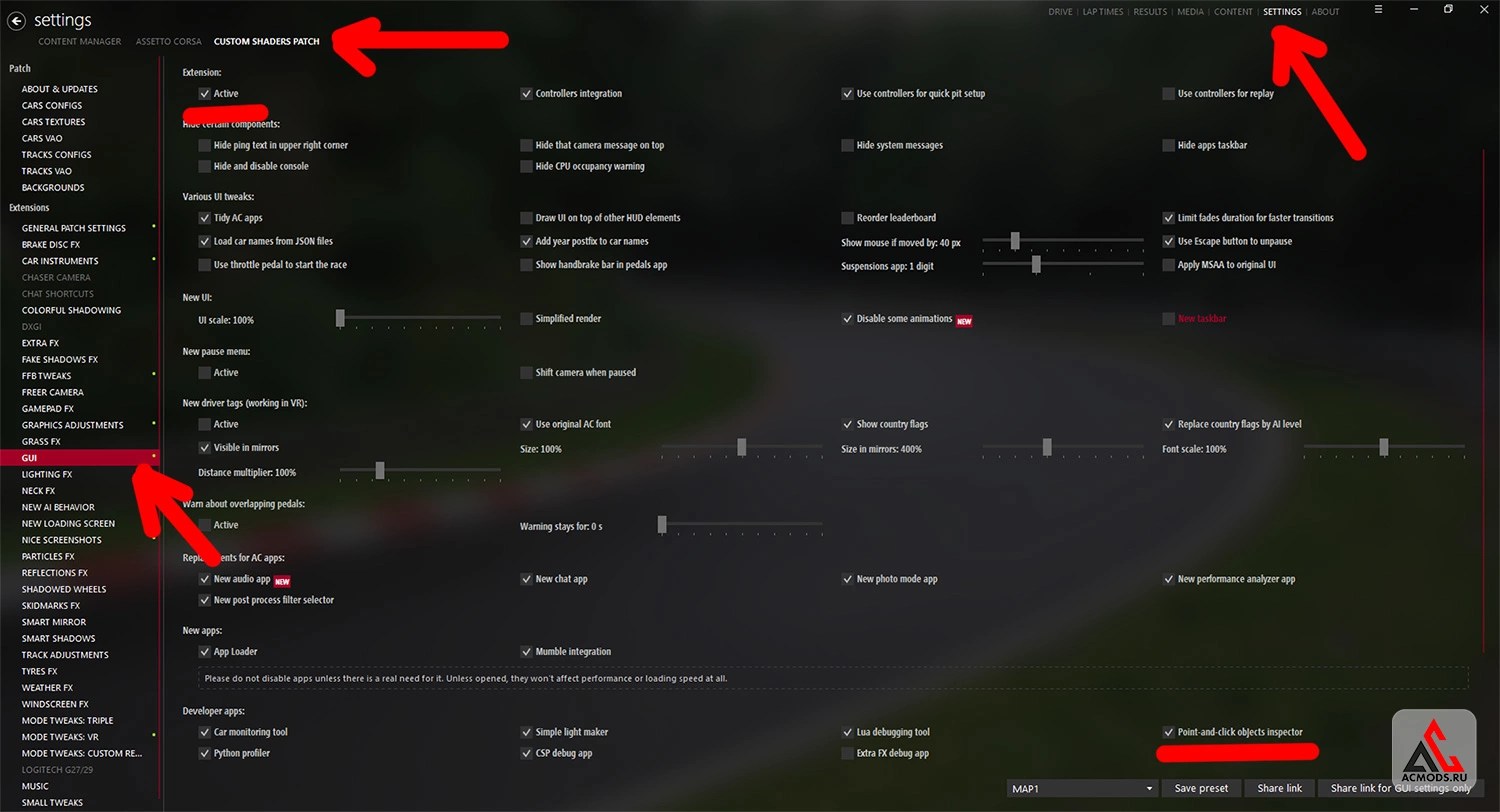The image size is (1500, 812).
Task: Adjust the Warning stays for slider
Action: (741, 524)
